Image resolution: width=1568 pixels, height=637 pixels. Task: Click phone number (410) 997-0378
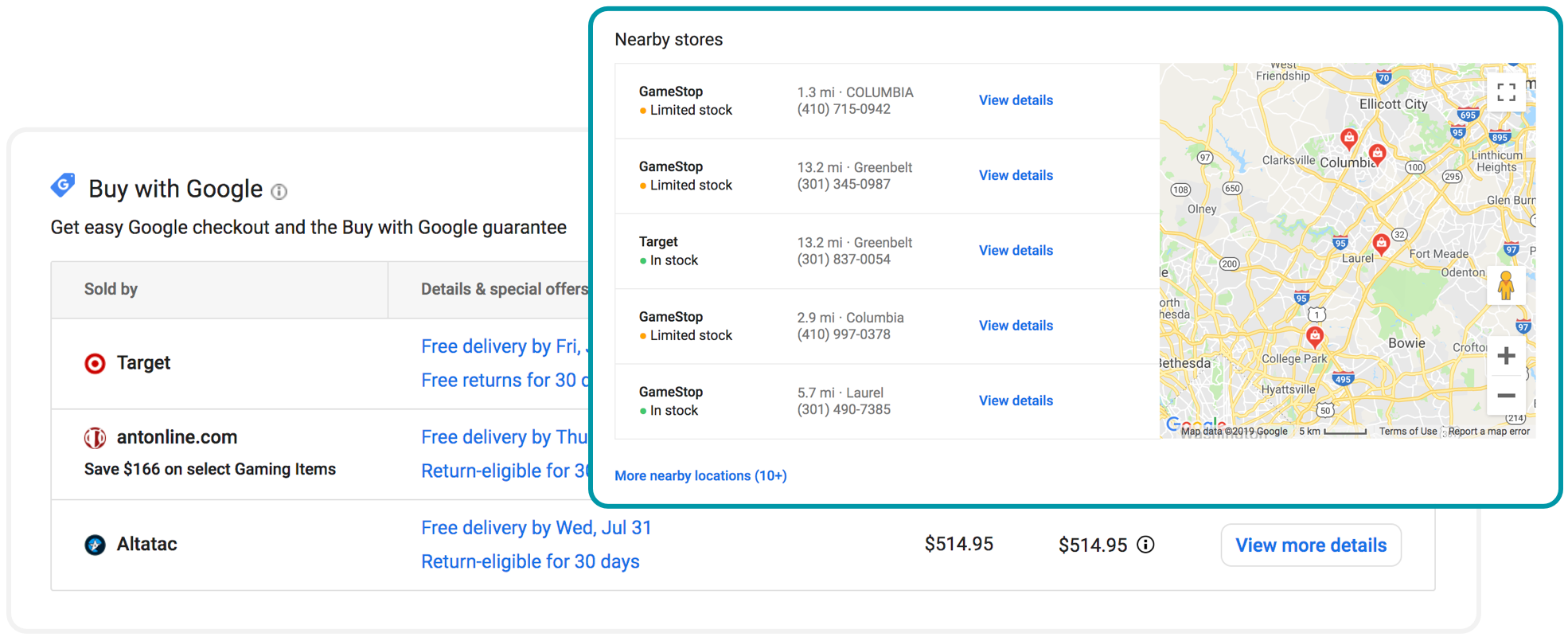point(844,334)
